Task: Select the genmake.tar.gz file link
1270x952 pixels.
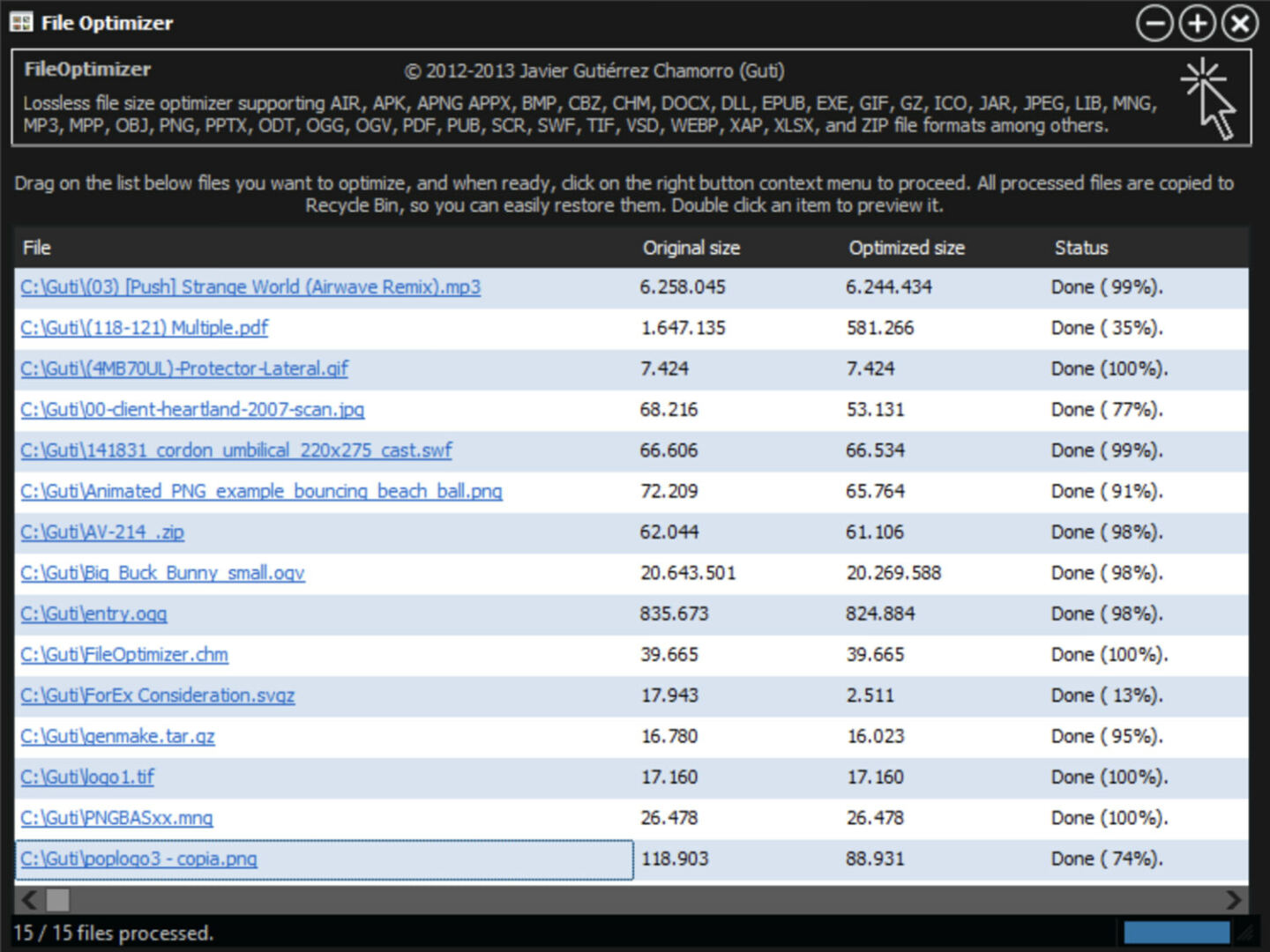Action: pos(117,736)
